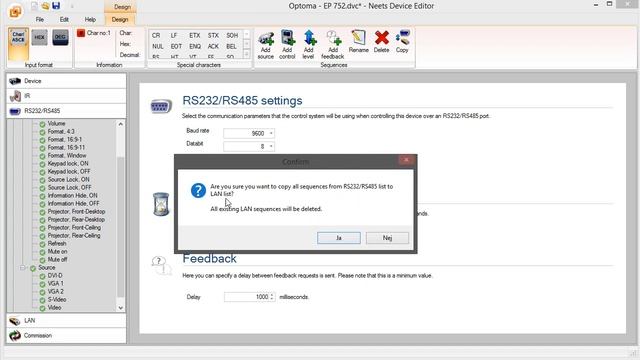Viewport: 640px width, 360px height.
Task: Select Source Lock, OFF tree item
Action: pyautogui.click(x=69, y=187)
